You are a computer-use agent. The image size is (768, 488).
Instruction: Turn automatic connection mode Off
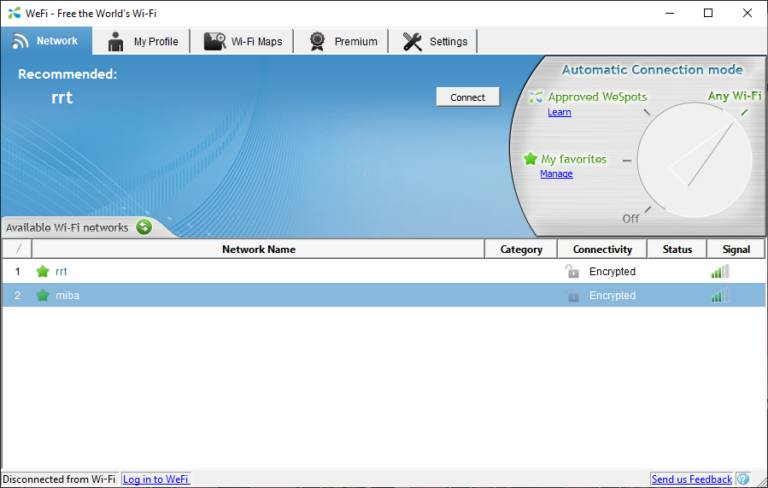click(630, 219)
